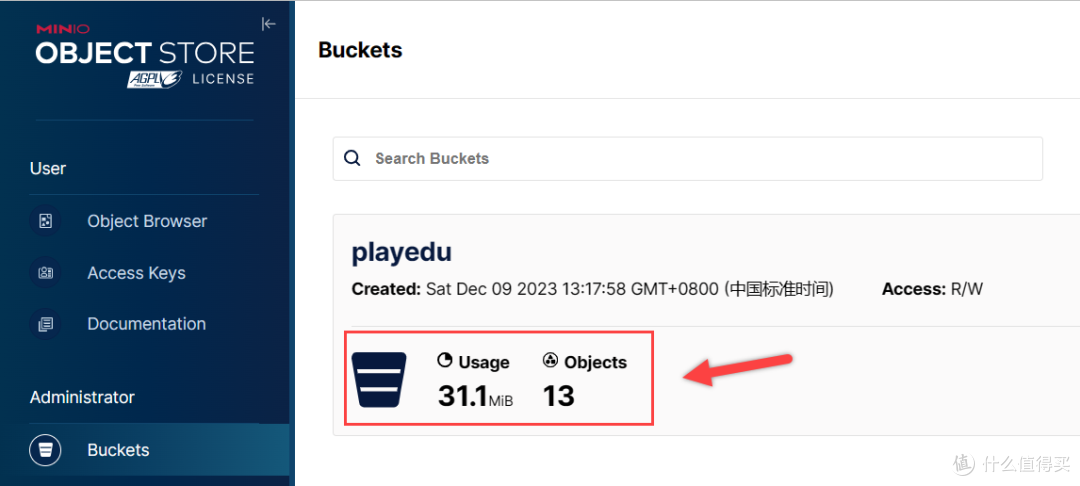Select the Documentation menu entry
1080x486 pixels.
pyautogui.click(x=146, y=324)
